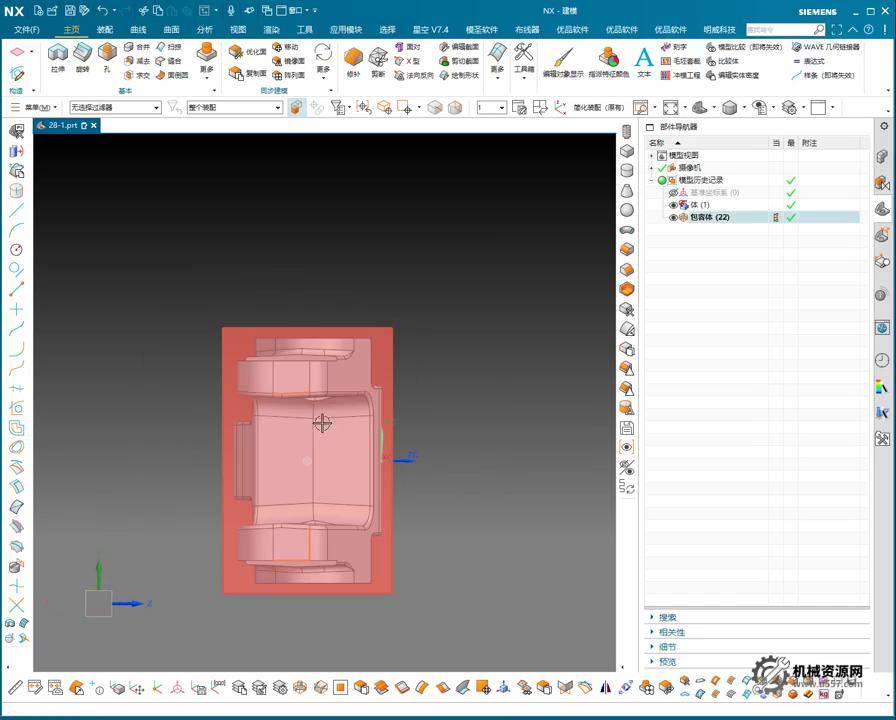
Task: Open the 文本 (Text) tool
Action: point(644,58)
